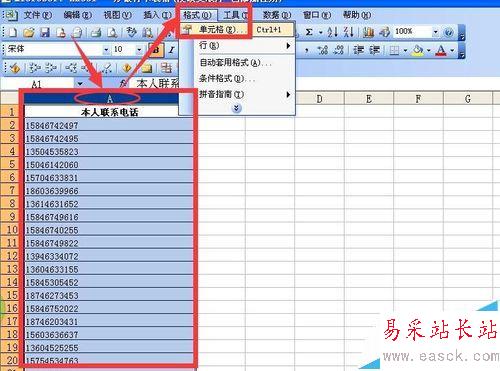
Task: Open the font size dropdown arrow beside 10
Action: [x=139, y=50]
